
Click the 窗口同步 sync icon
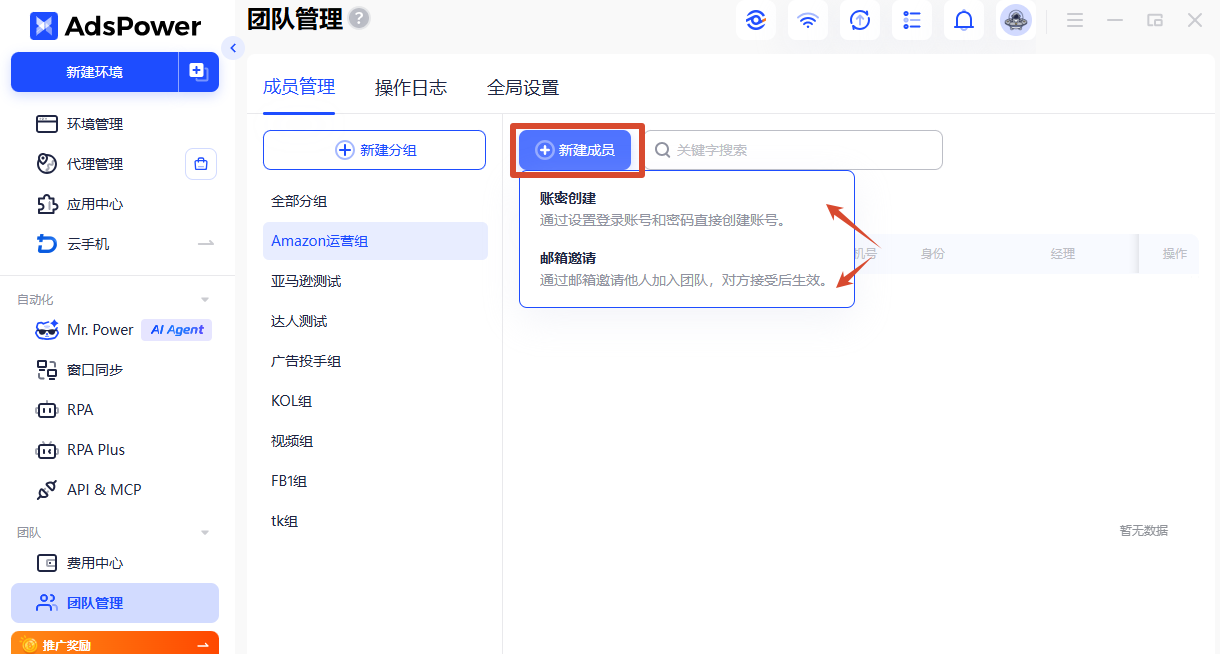coord(46,370)
